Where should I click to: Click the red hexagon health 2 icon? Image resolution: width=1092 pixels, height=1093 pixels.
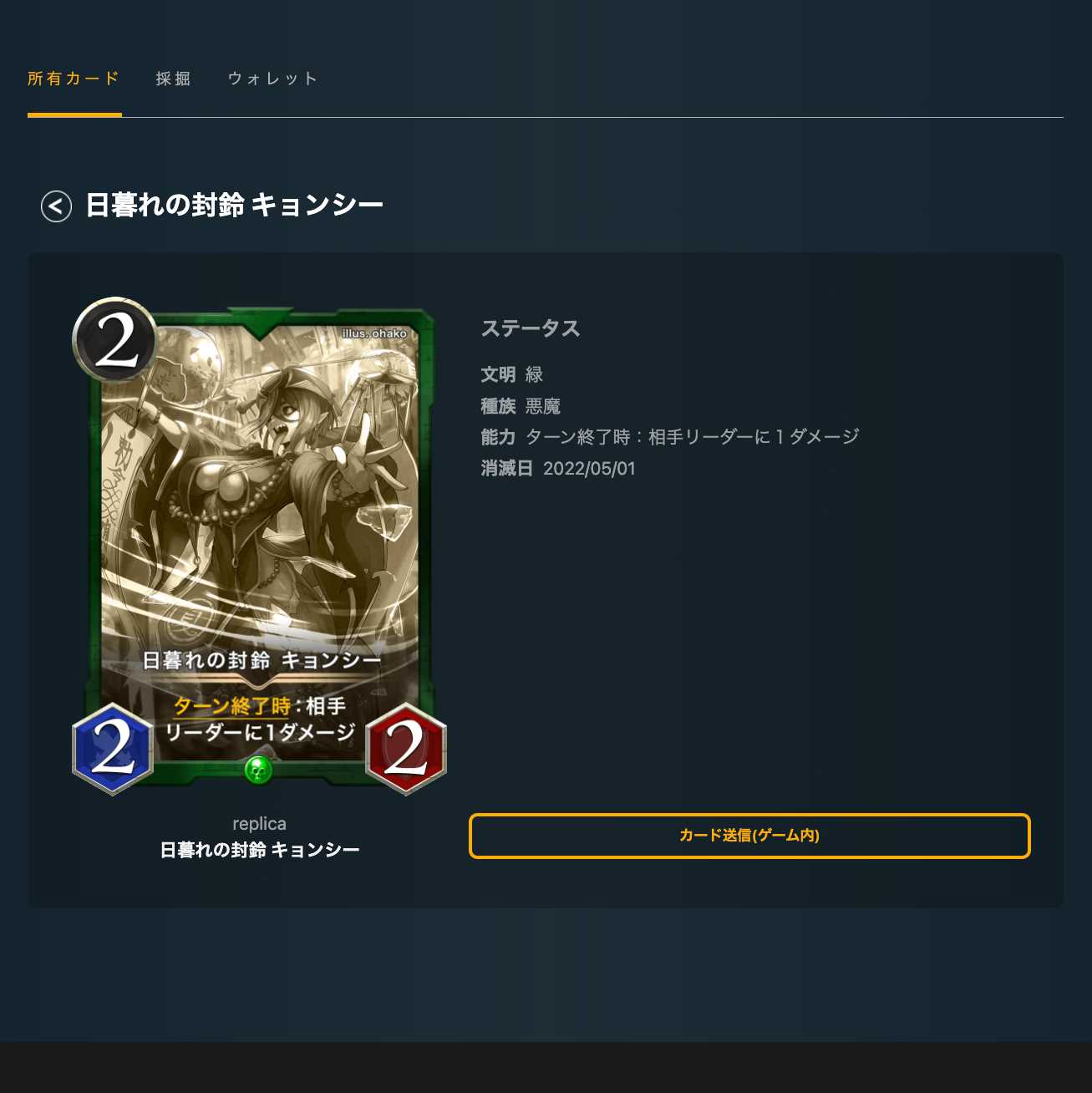(406, 749)
